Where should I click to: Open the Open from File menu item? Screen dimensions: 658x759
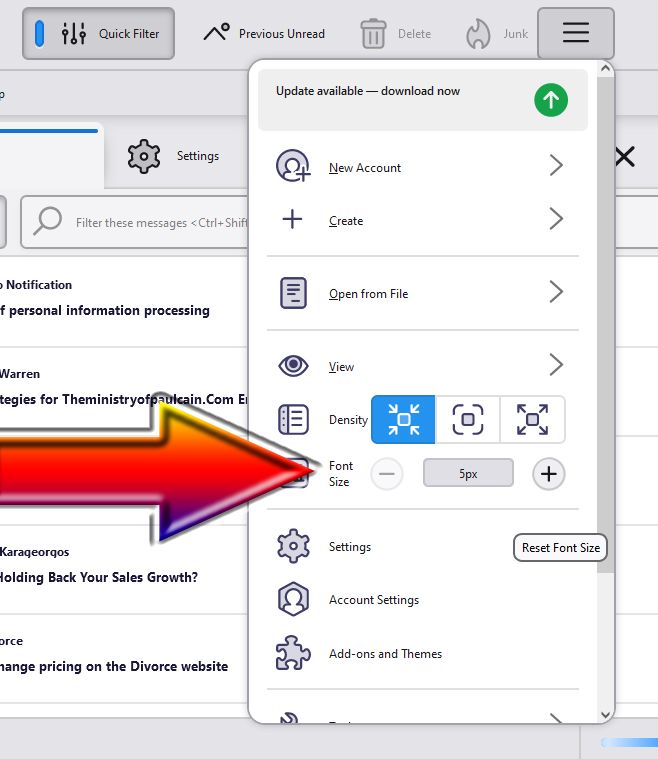[421, 294]
